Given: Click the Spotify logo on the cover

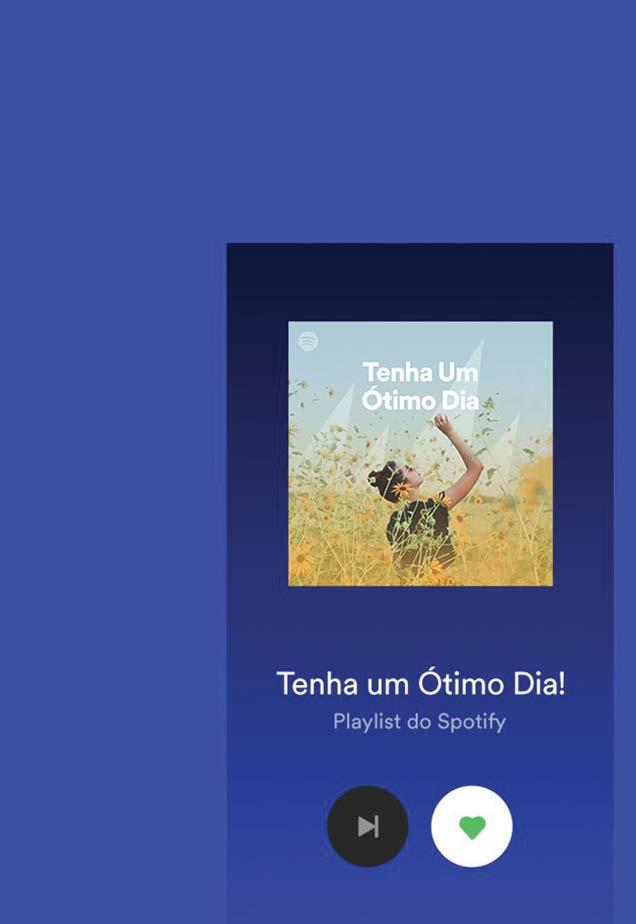Looking at the screenshot, I should point(308,341).
